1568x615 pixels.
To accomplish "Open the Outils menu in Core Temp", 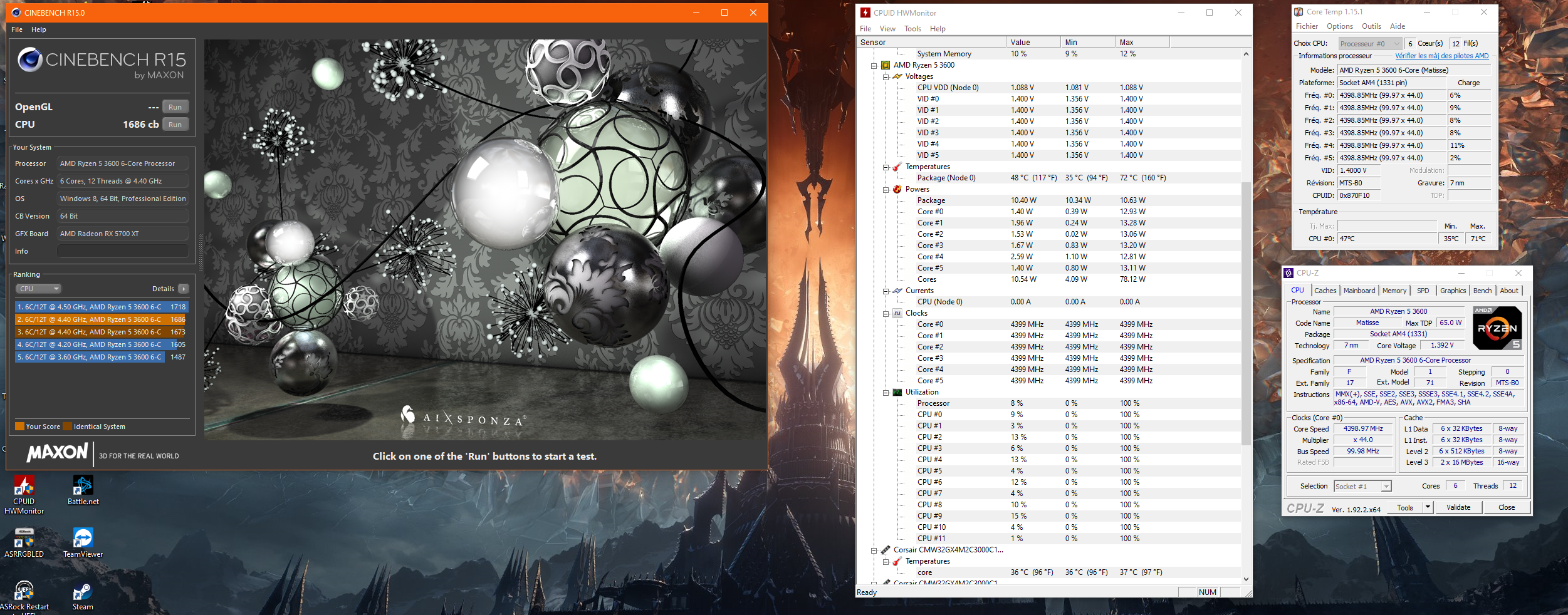I will click(1371, 26).
